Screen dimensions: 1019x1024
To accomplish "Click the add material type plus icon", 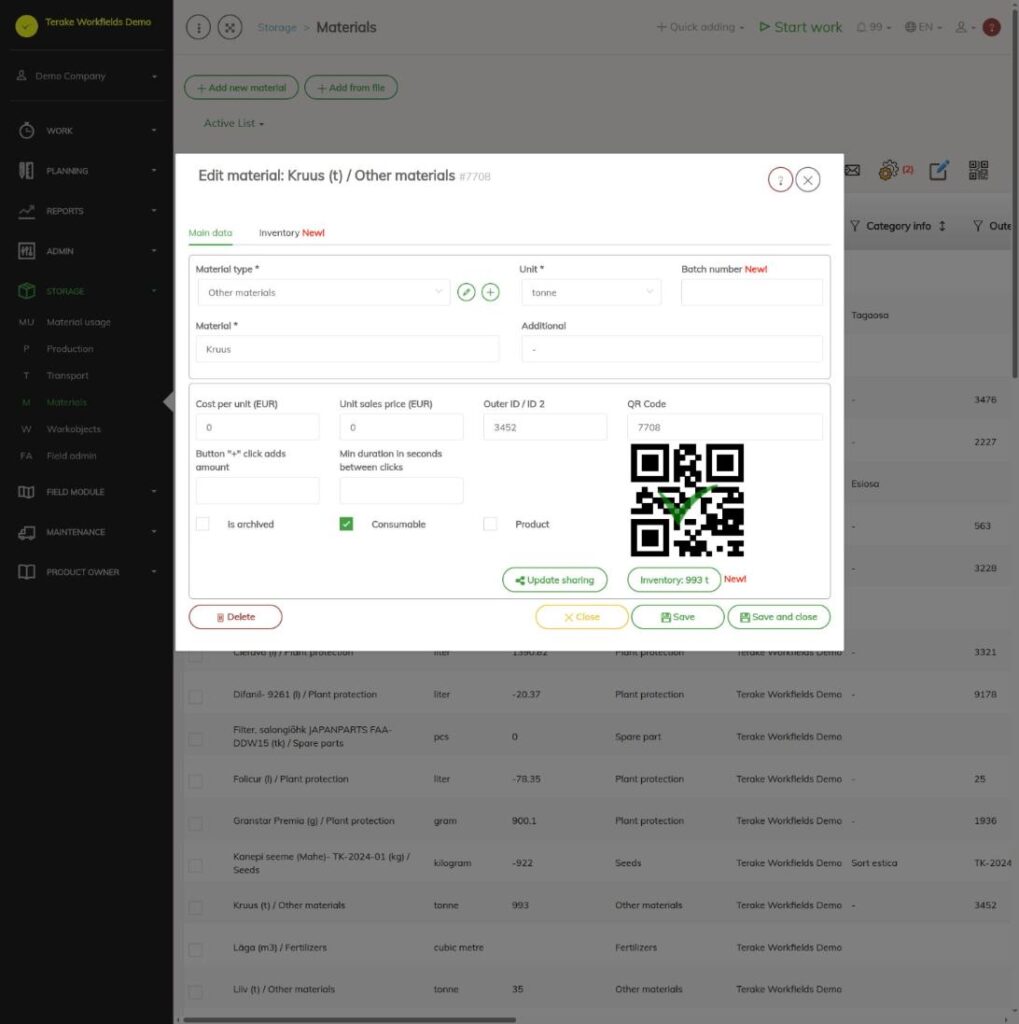I will click(x=491, y=292).
